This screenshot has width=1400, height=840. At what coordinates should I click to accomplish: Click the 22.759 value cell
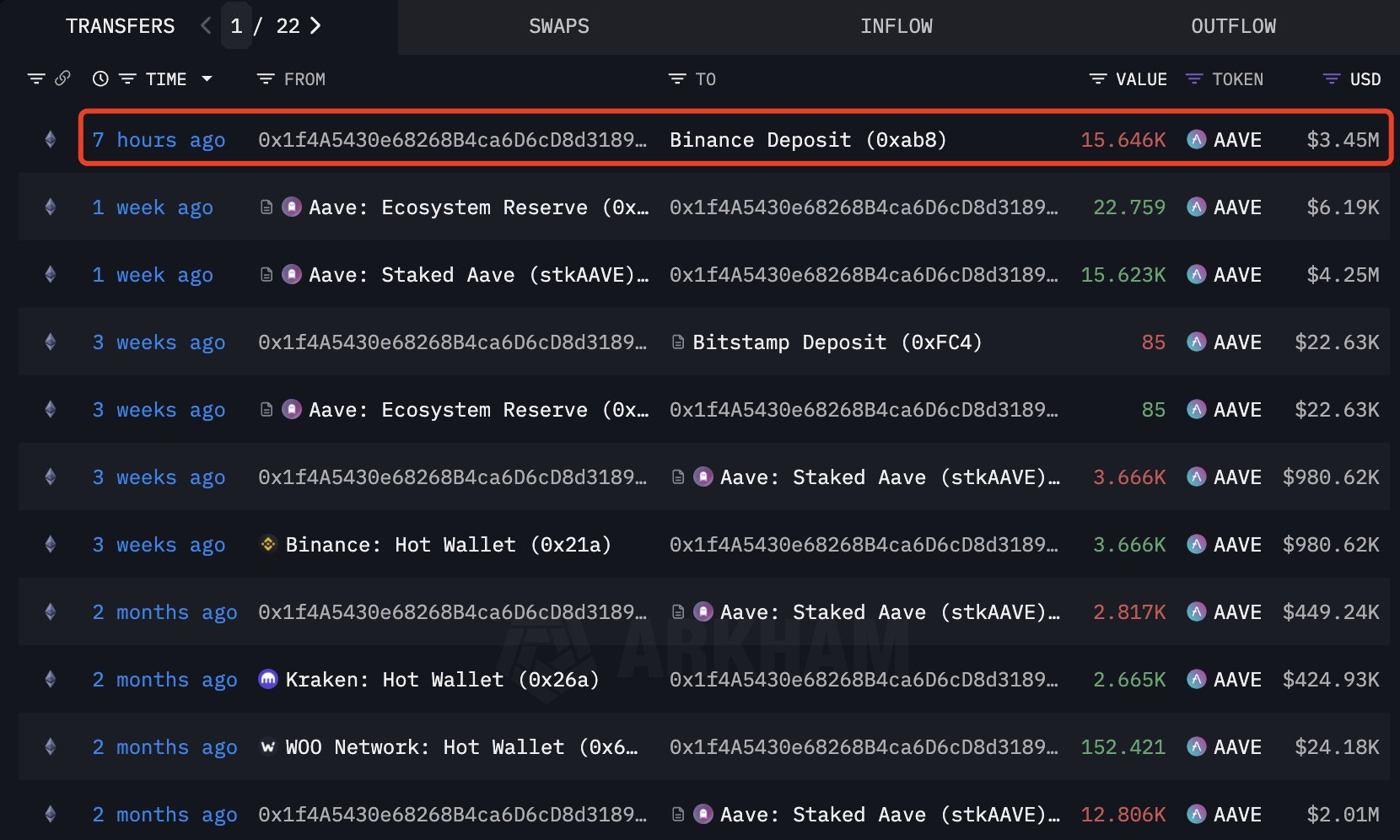(1129, 207)
